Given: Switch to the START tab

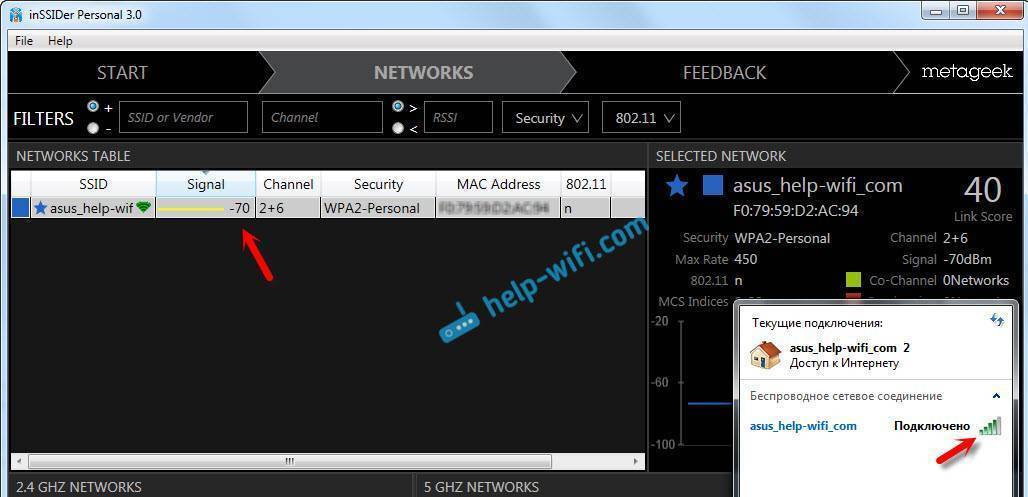Looking at the screenshot, I should click(123, 72).
